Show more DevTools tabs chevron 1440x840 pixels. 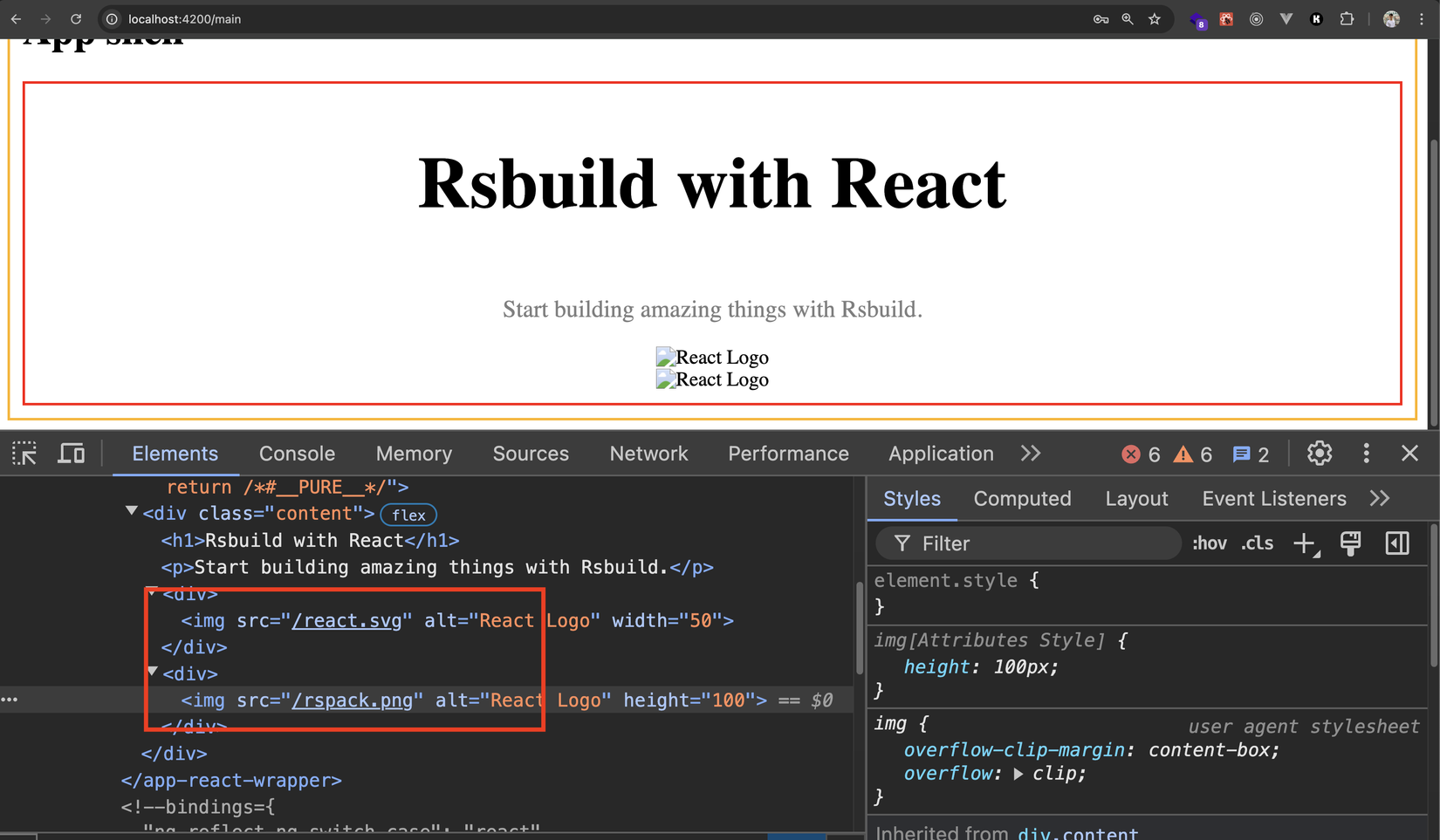(x=1031, y=454)
